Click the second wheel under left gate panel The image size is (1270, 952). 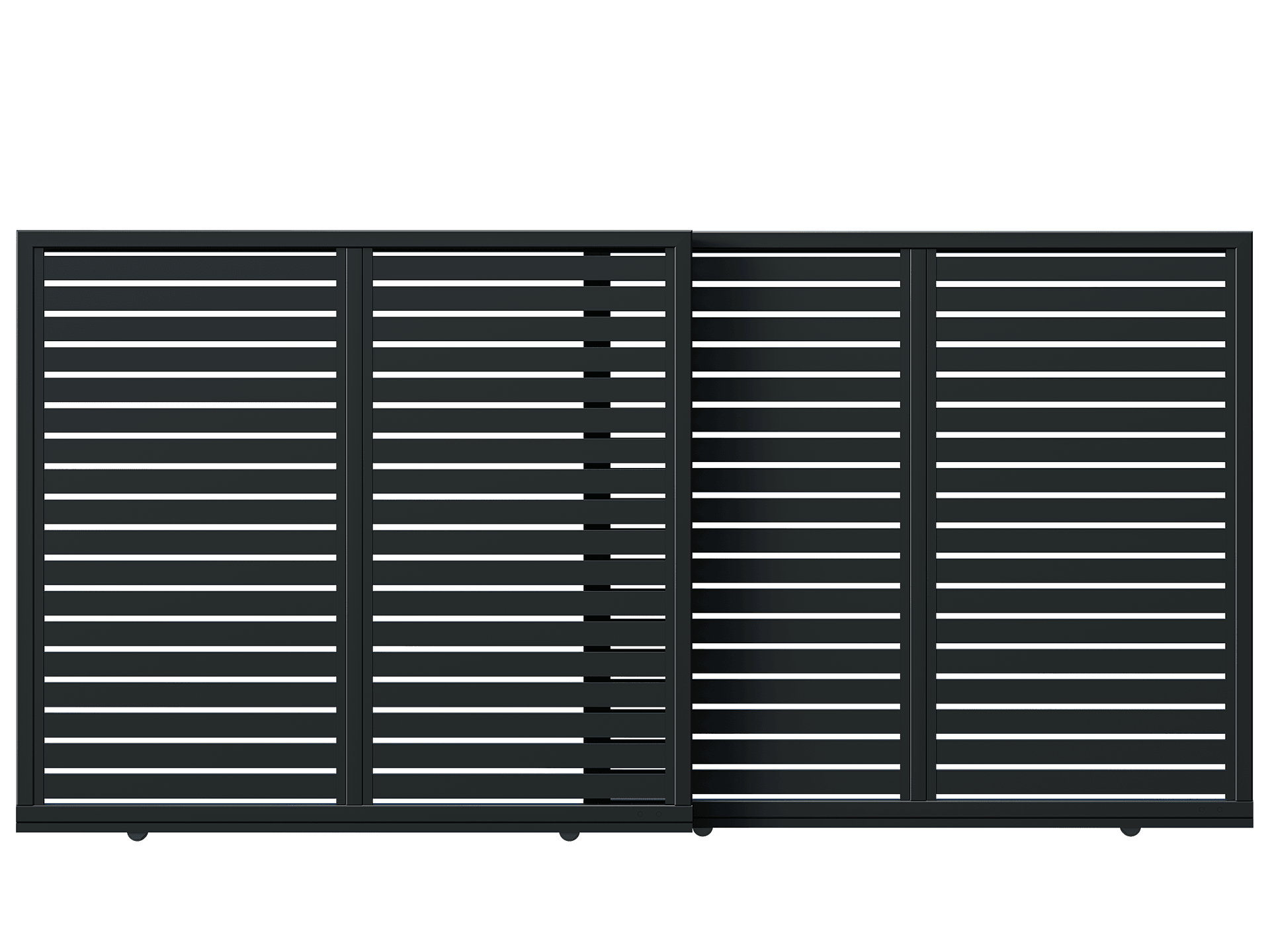(x=569, y=836)
